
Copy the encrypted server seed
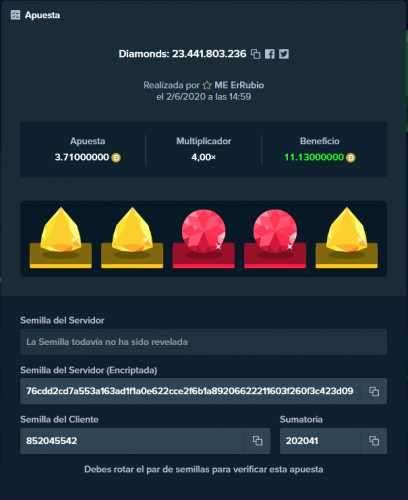[x=374, y=391]
